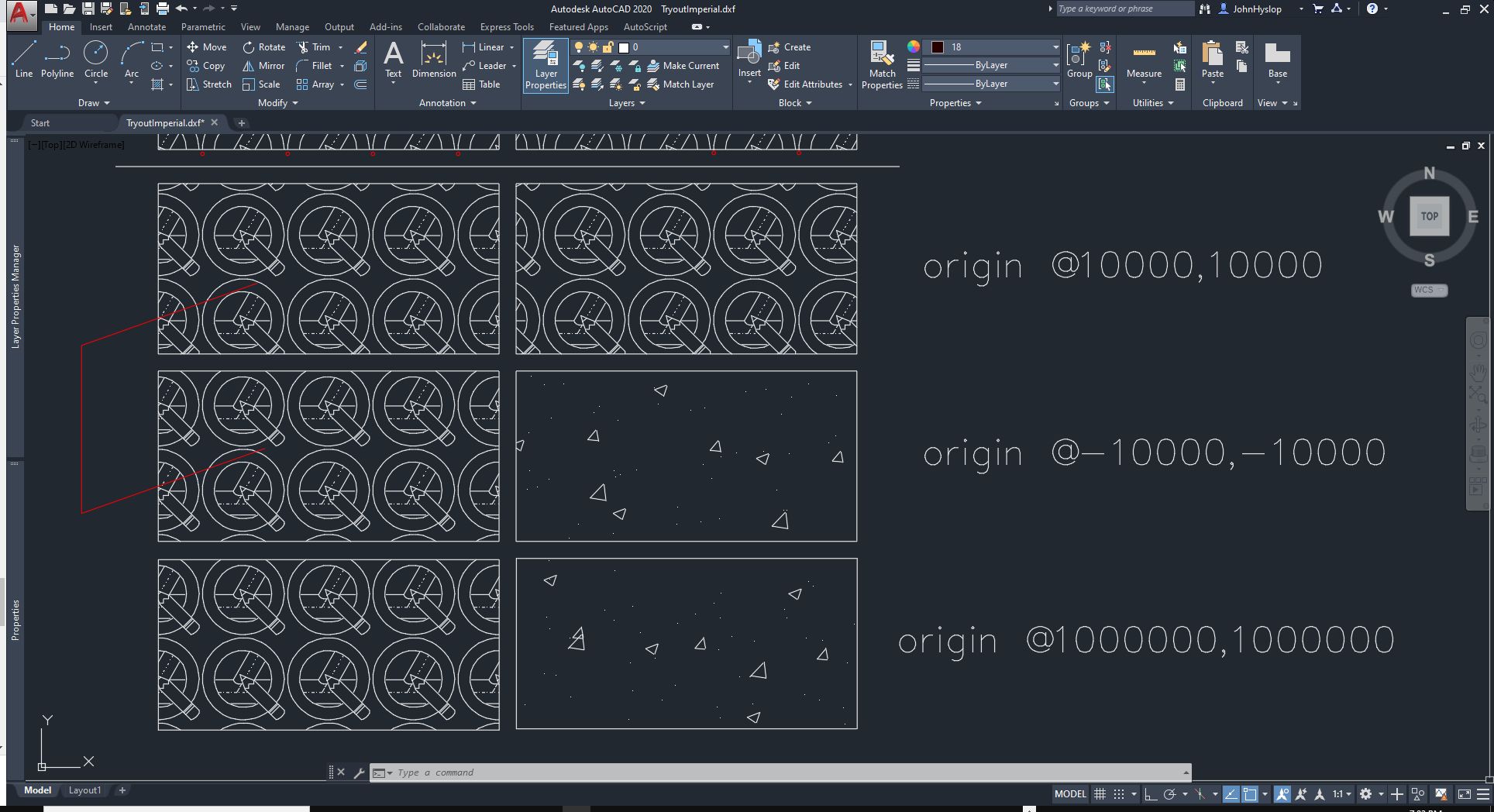1494x812 pixels.
Task: Open the annotation scale 1:1 dropdown
Action: [x=1341, y=794]
